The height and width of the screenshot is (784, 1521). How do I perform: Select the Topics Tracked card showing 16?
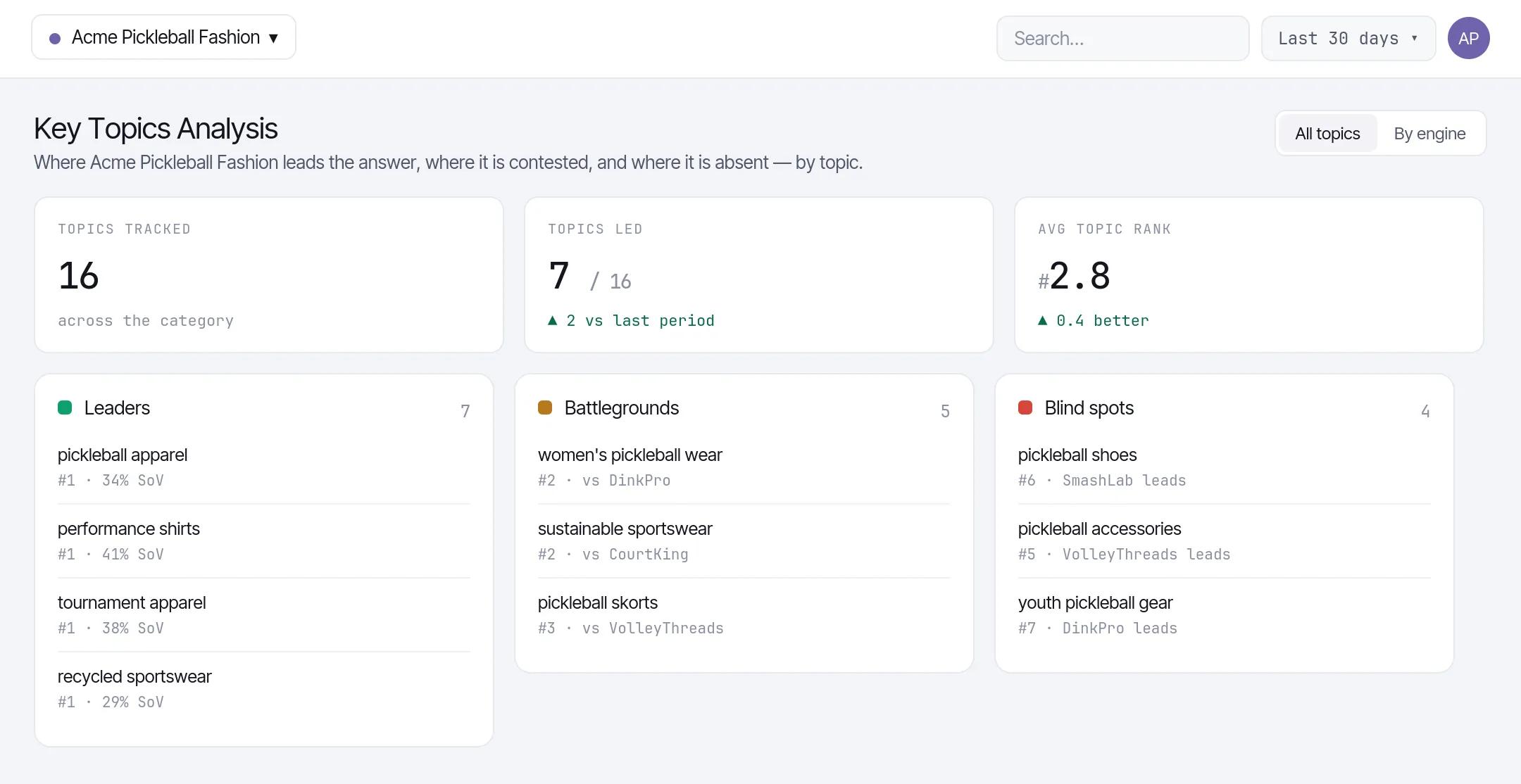click(x=269, y=275)
